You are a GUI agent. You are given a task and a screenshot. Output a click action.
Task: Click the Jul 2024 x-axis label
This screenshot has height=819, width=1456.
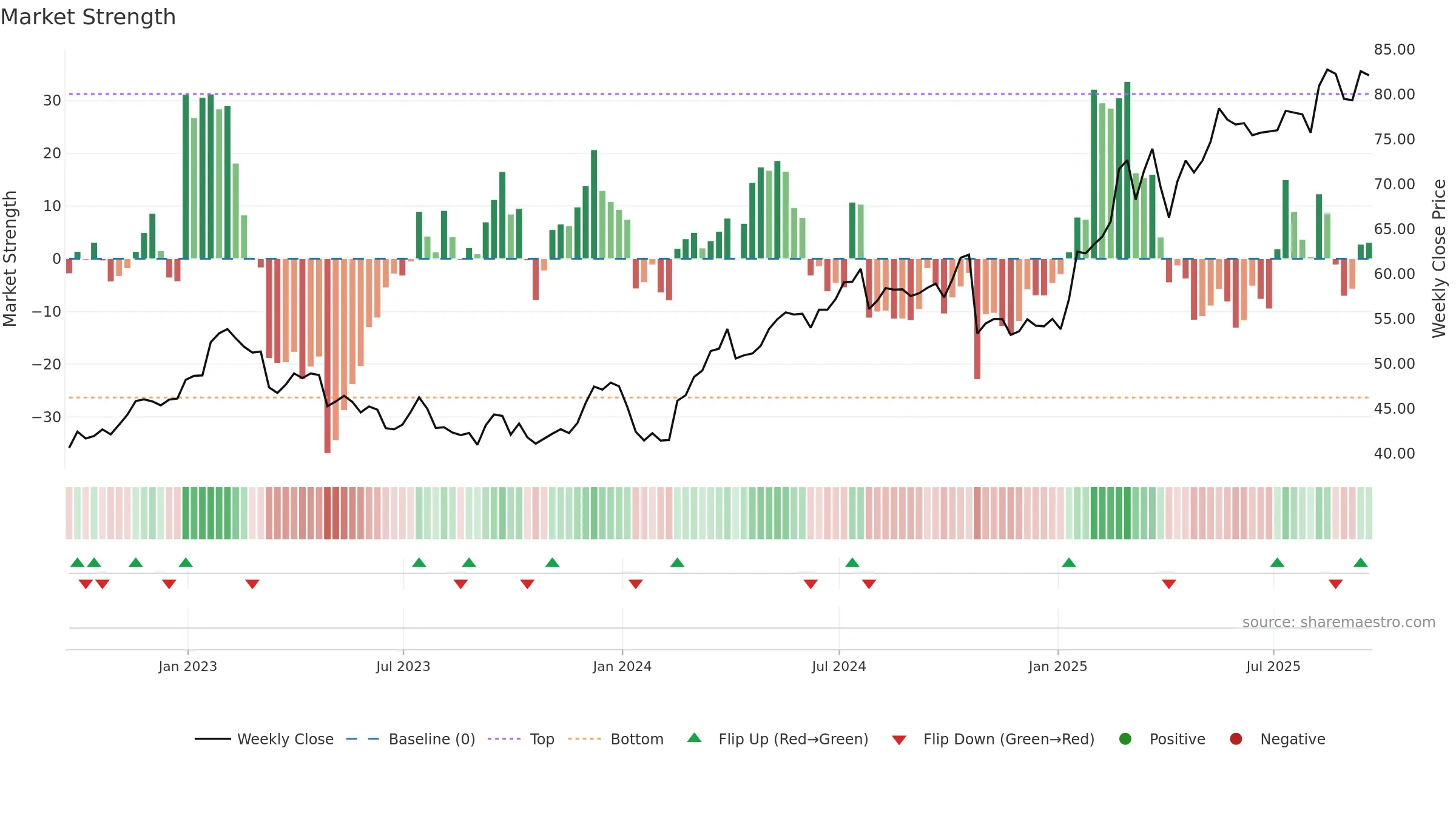click(838, 666)
